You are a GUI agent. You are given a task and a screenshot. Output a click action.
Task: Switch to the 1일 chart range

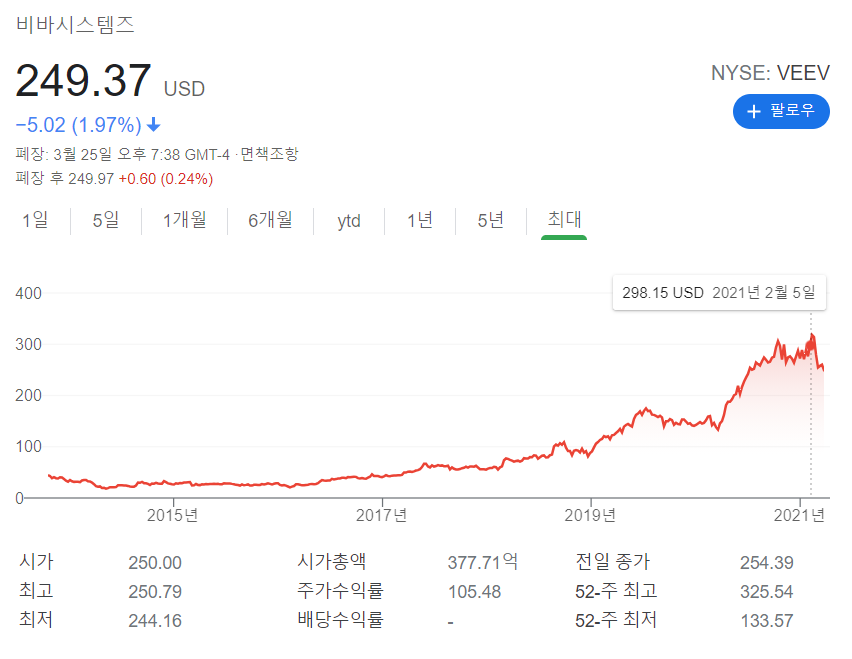[36, 220]
